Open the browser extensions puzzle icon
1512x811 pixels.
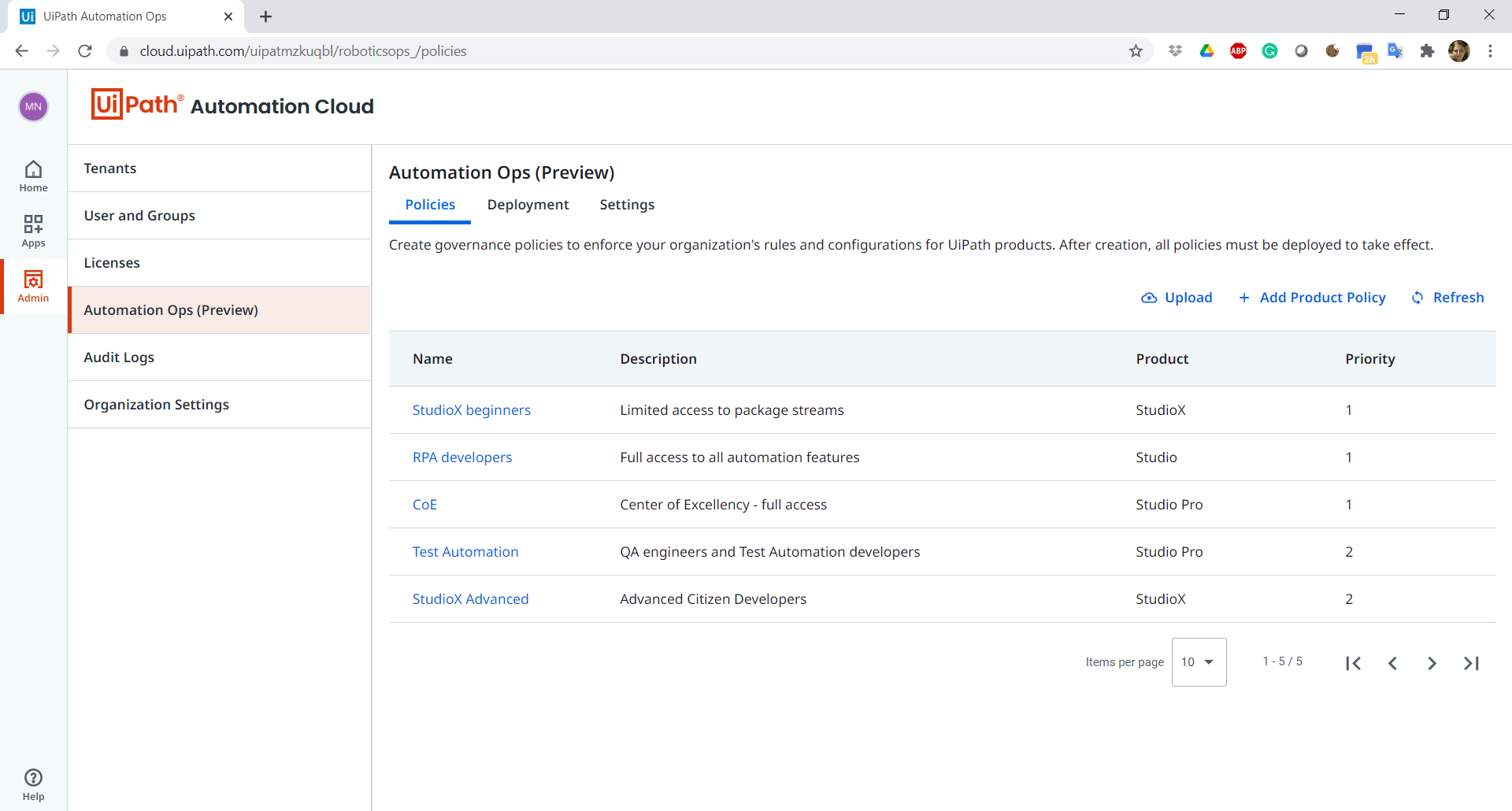tap(1427, 51)
